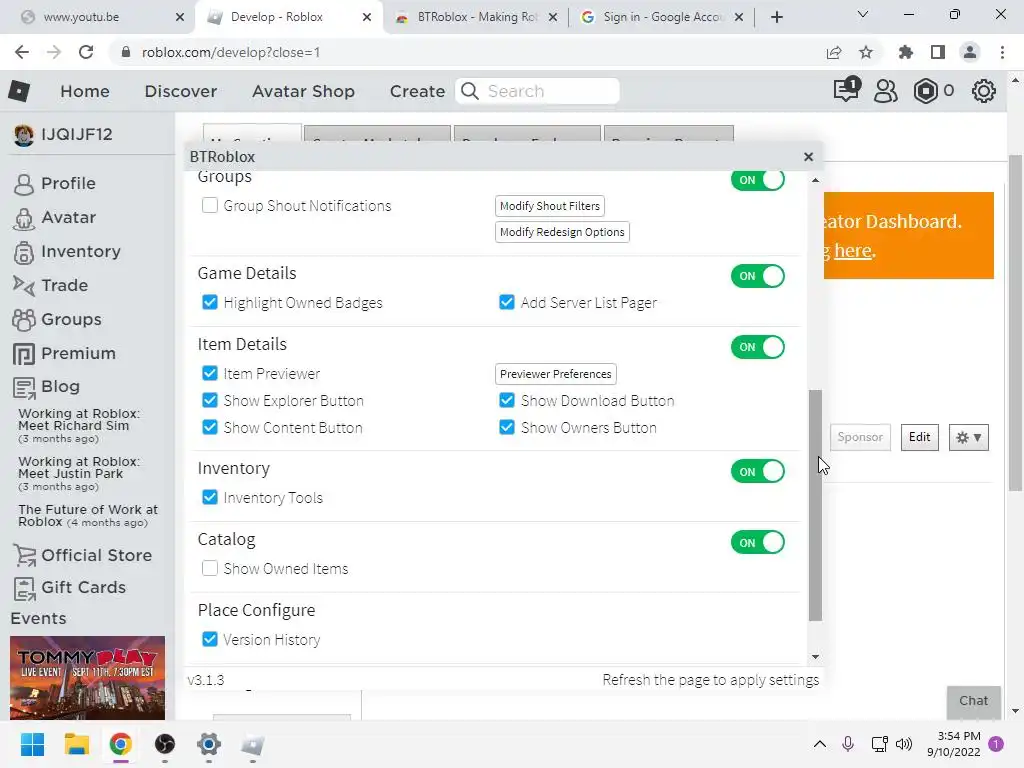Screen dimensions: 1024x768
Task: Open Avatar in the sidebar
Action: 69,217
